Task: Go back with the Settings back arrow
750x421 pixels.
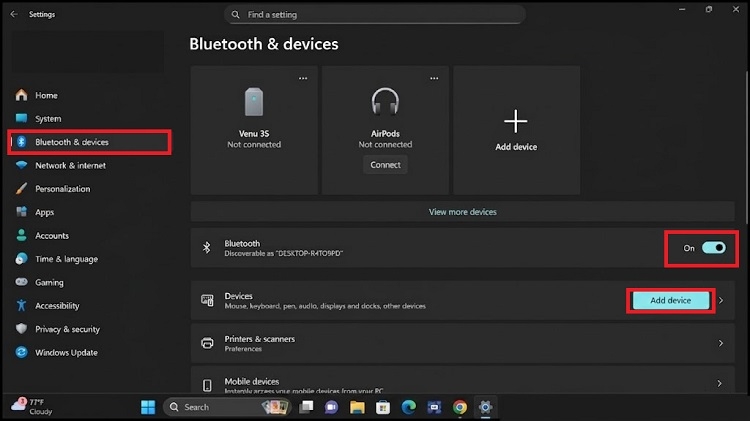Action: click(x=14, y=14)
